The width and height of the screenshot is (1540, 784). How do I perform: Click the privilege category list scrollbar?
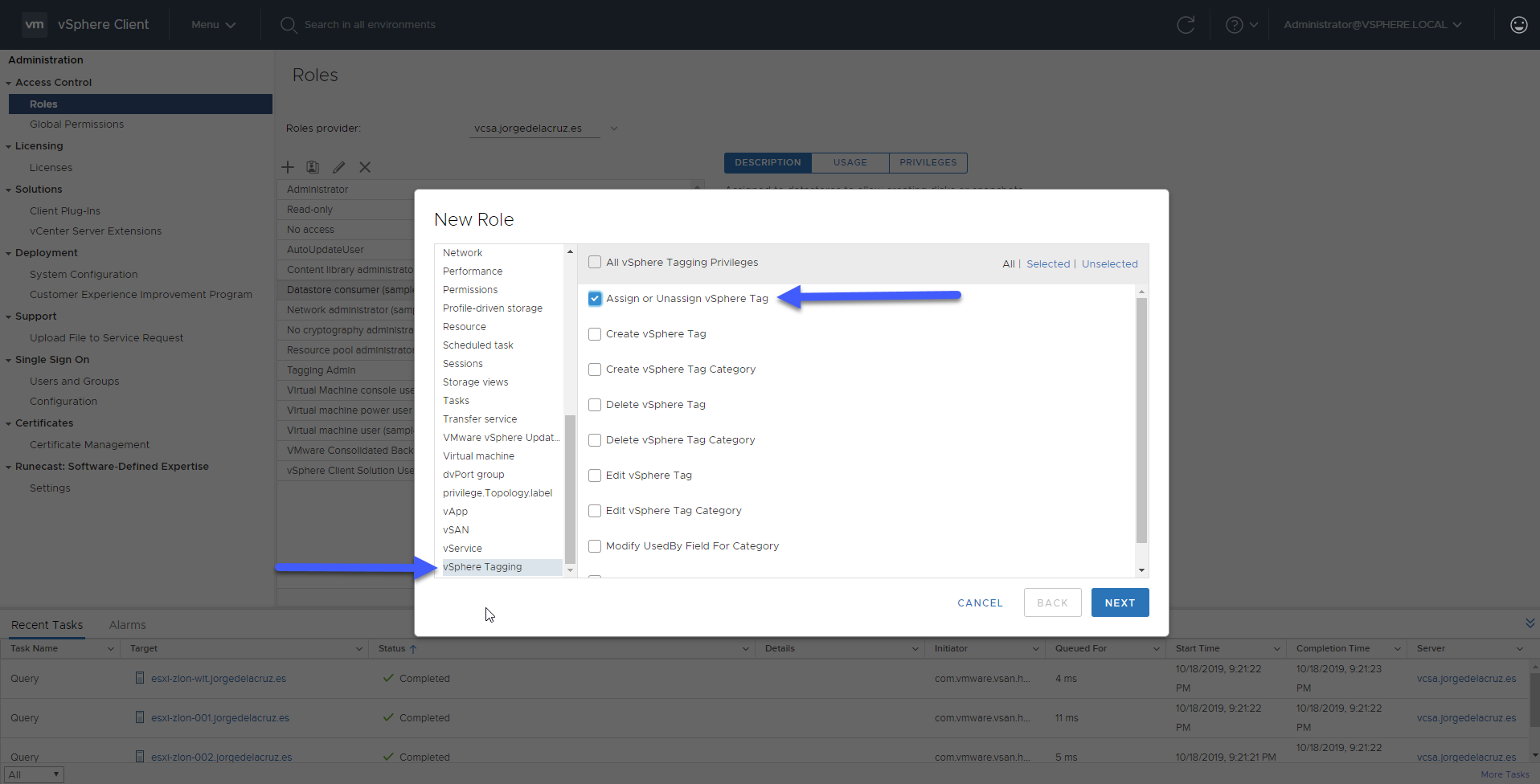pos(570,488)
